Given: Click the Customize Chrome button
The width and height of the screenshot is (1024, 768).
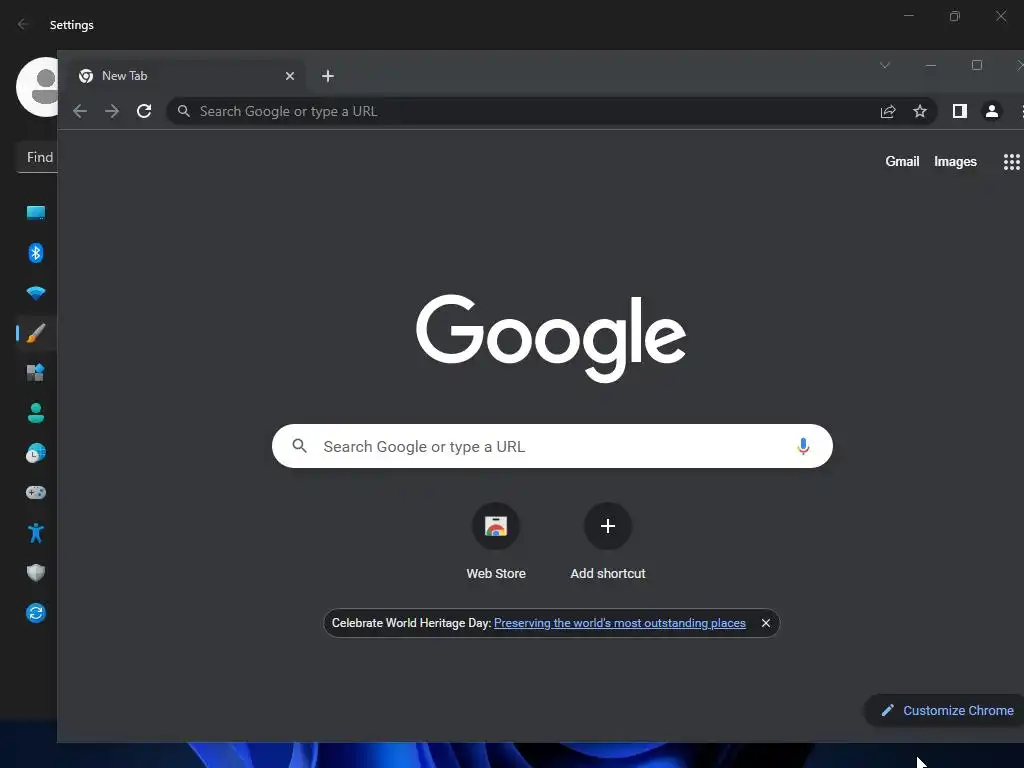Looking at the screenshot, I should click(x=946, y=711).
